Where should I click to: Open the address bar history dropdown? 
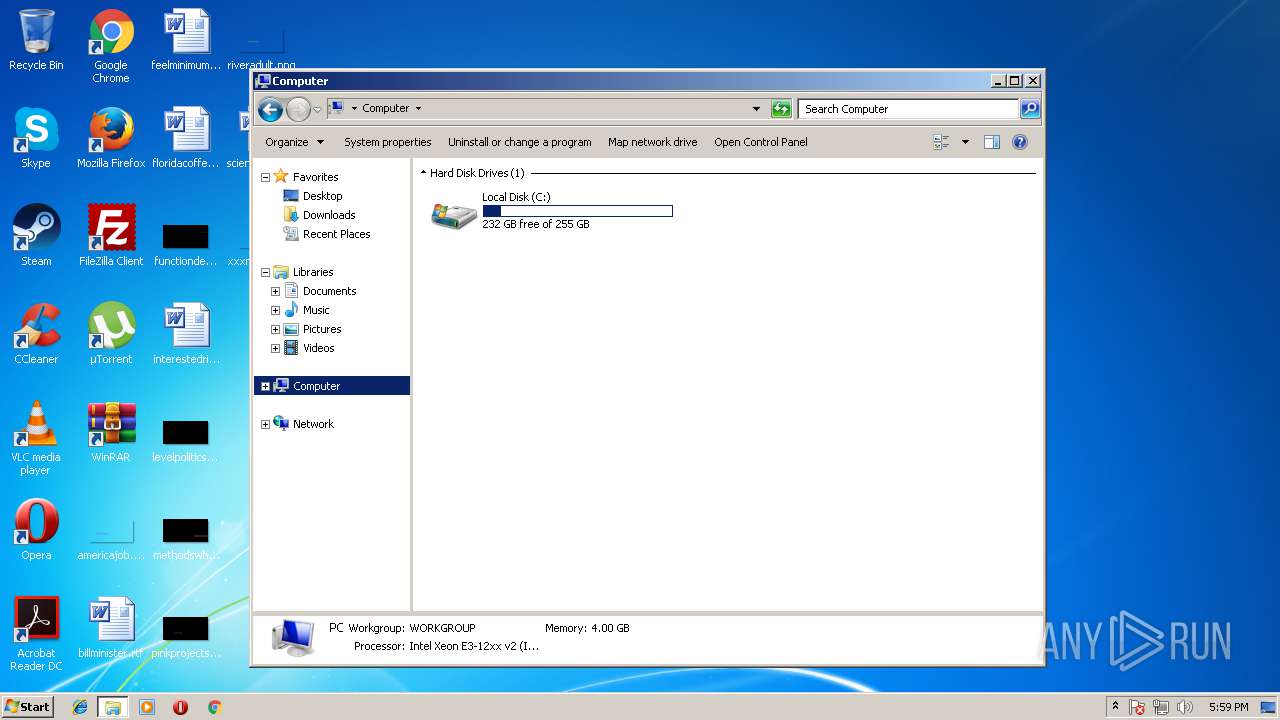tap(756, 109)
